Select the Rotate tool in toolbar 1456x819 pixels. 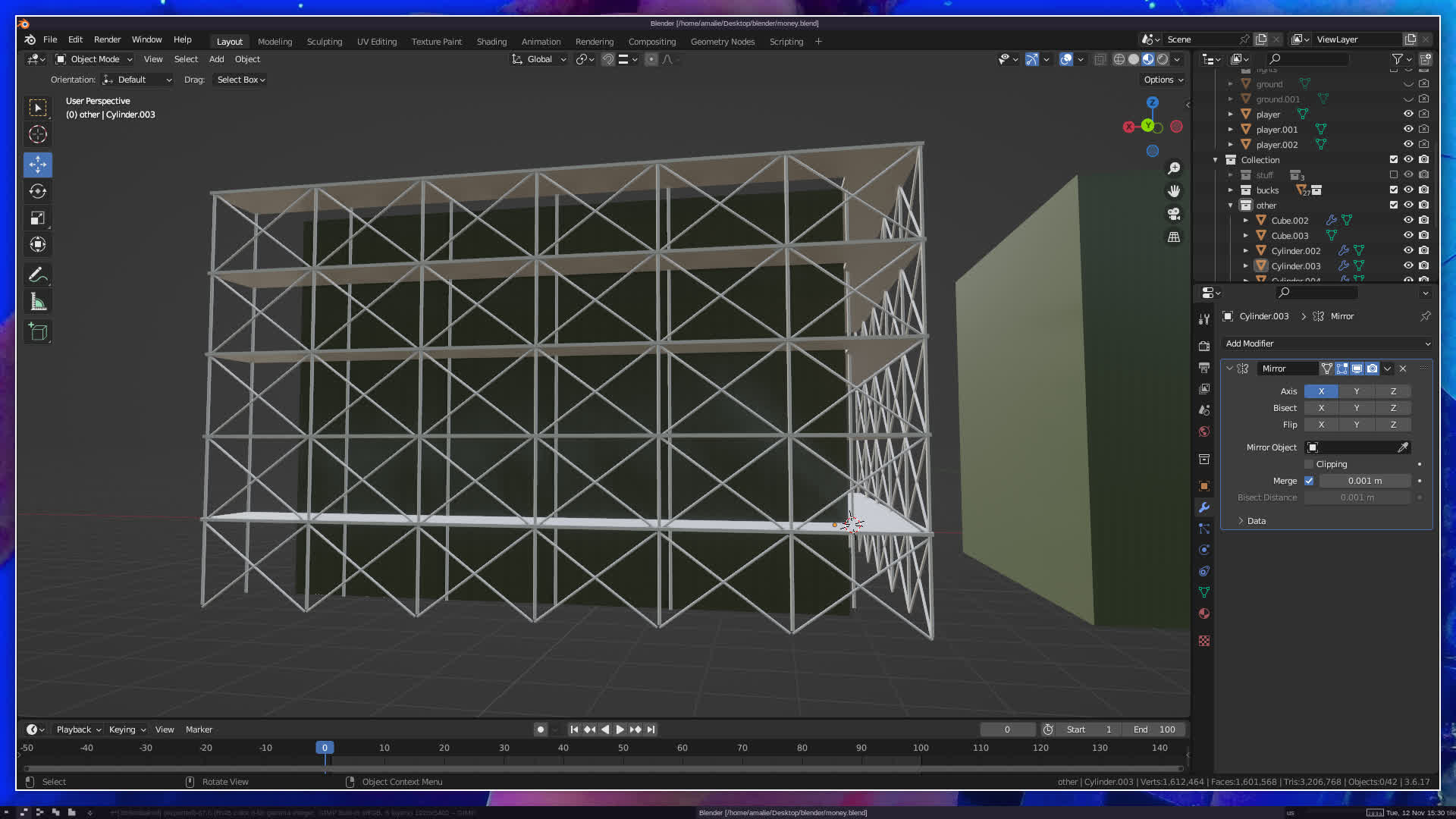[x=38, y=191]
